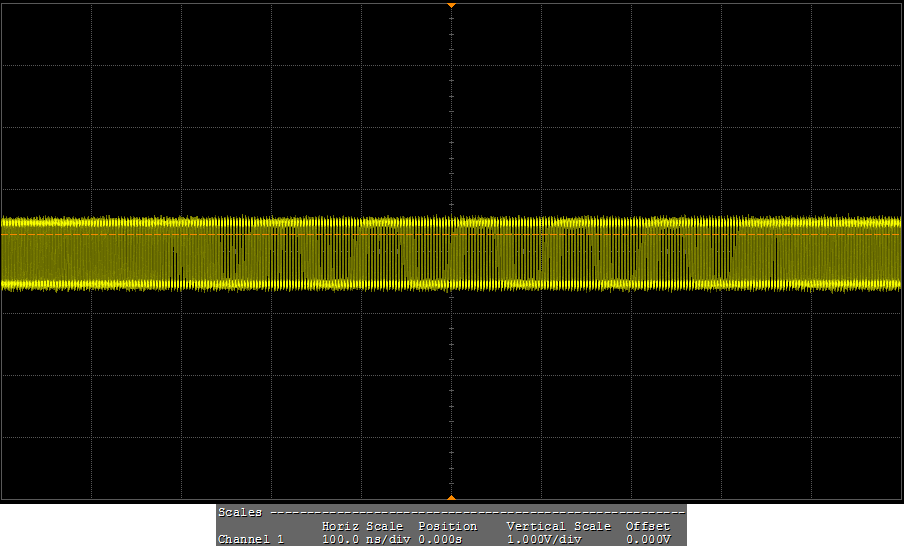Click the right edge of yellow waveform trace
The width and height of the screenshot is (904, 546).
(897, 253)
